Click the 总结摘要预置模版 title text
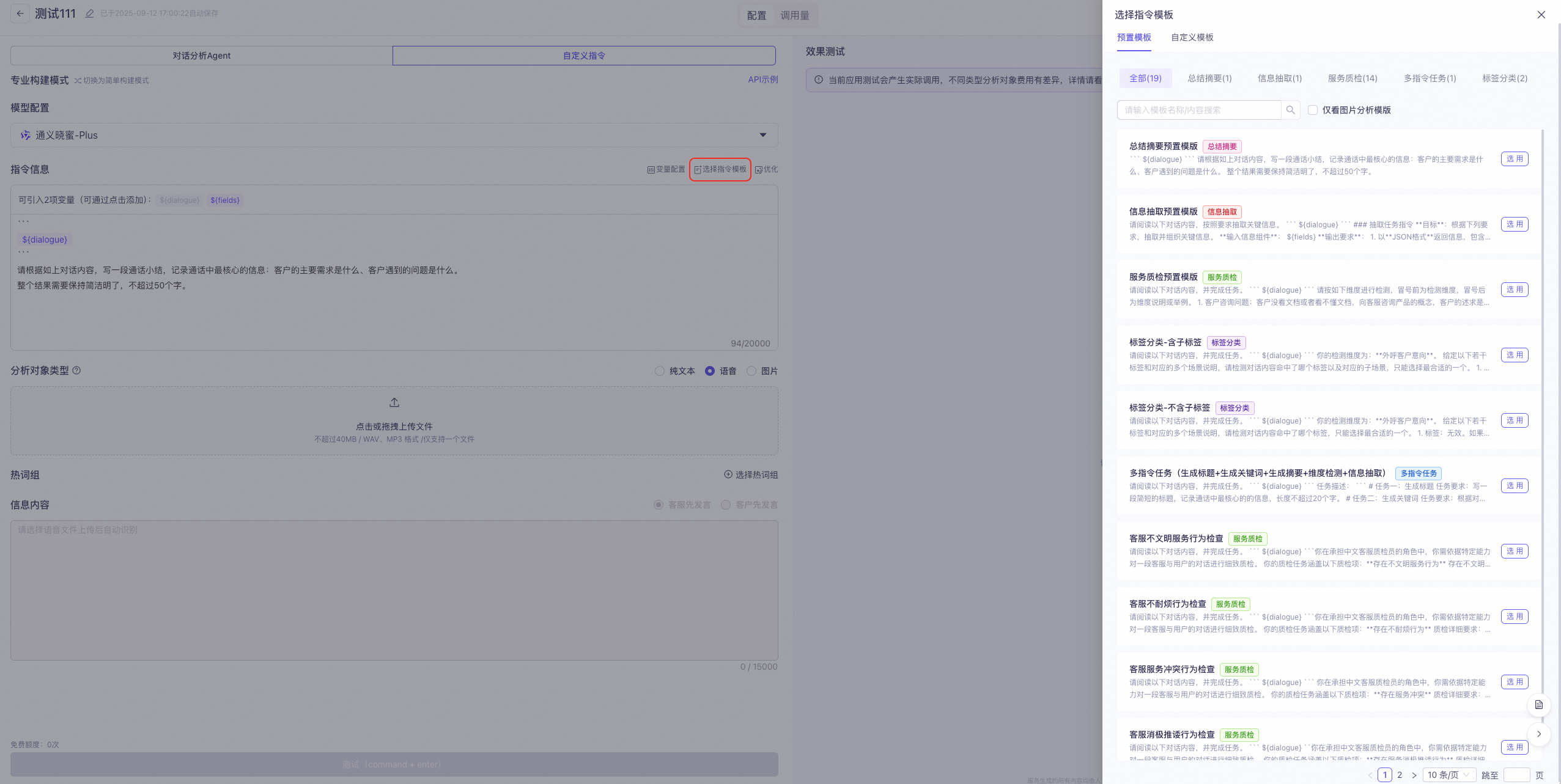The height and width of the screenshot is (784, 1561). pos(1163,146)
